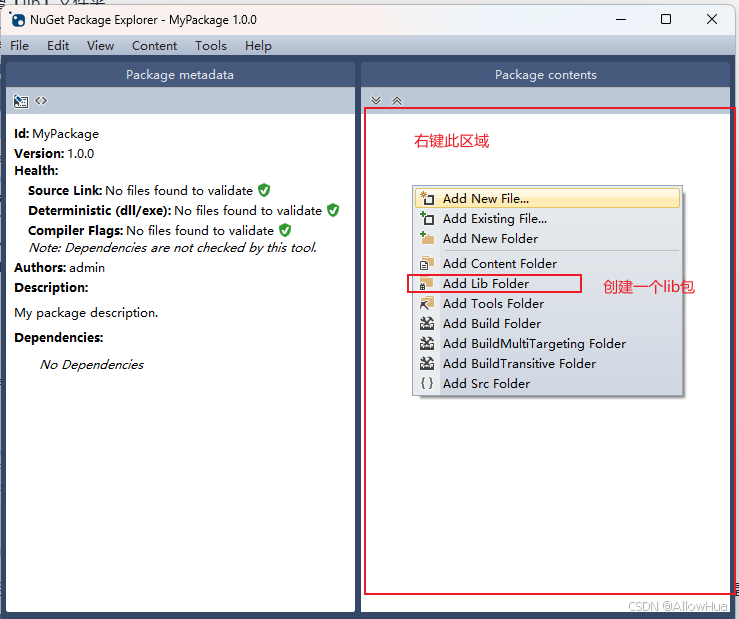
Task: Open the Edit menu
Action: tap(58, 46)
